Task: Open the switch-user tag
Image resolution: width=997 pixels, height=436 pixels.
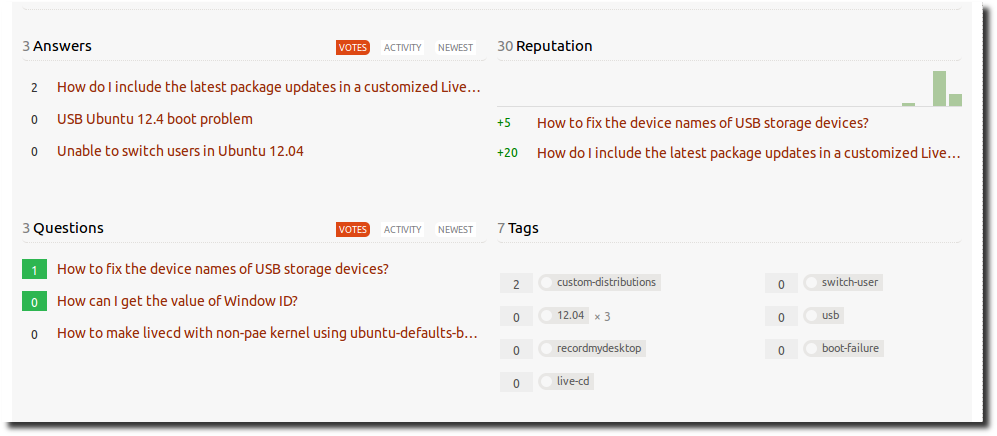Action: tap(849, 283)
